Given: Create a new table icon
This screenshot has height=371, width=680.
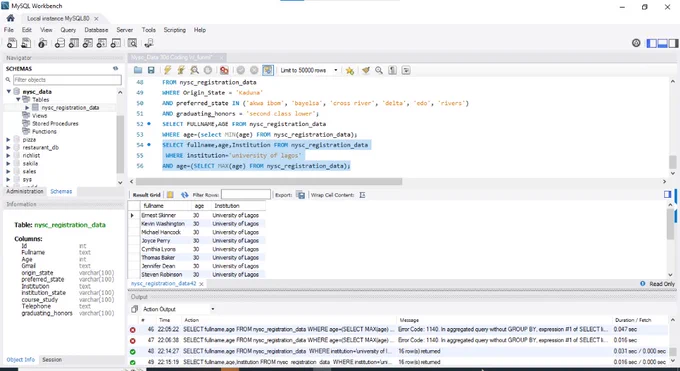Looking at the screenshot, I should (74, 43).
